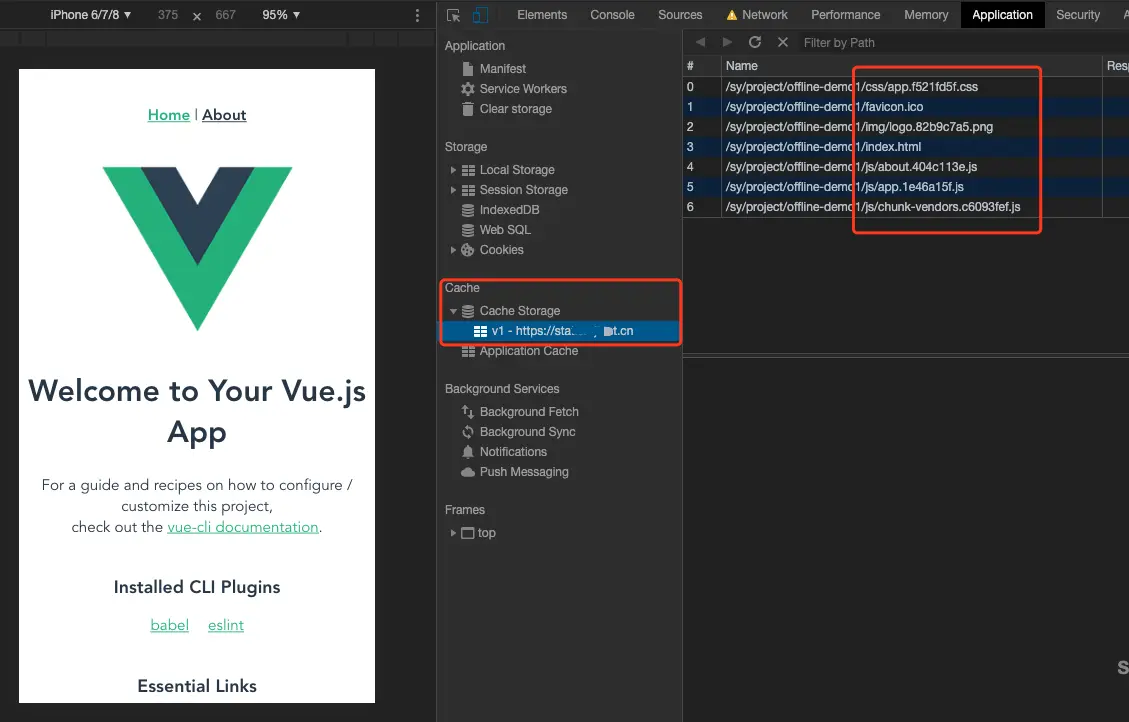Open Background Sync service
This screenshot has height=722, width=1129.
click(x=527, y=432)
